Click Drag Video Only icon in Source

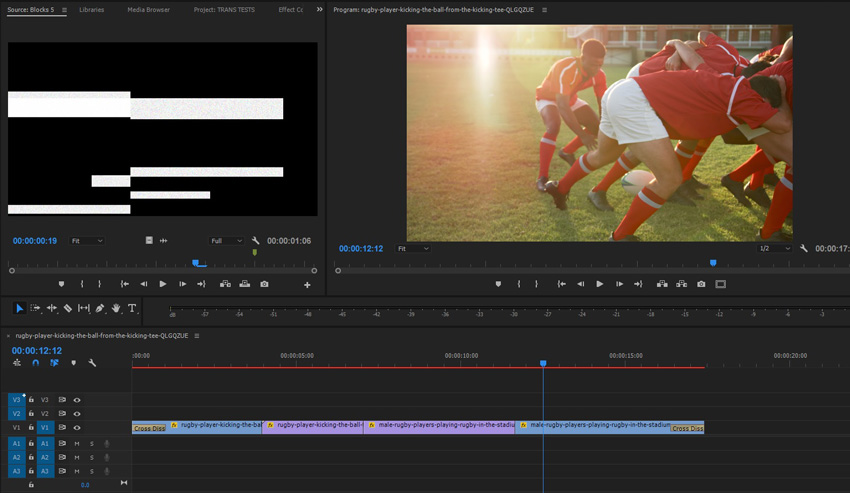[x=149, y=240]
